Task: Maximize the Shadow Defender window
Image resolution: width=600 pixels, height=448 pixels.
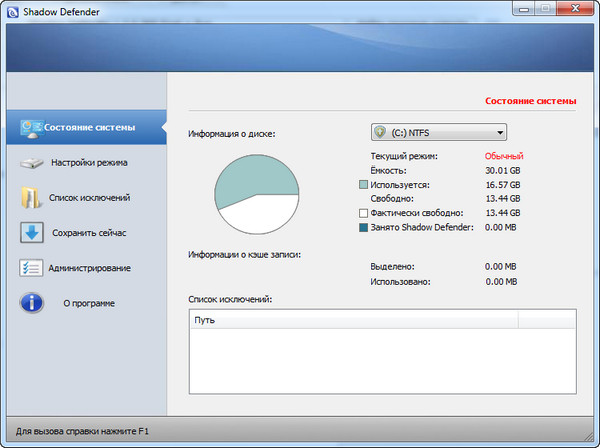Action: click(543, 9)
